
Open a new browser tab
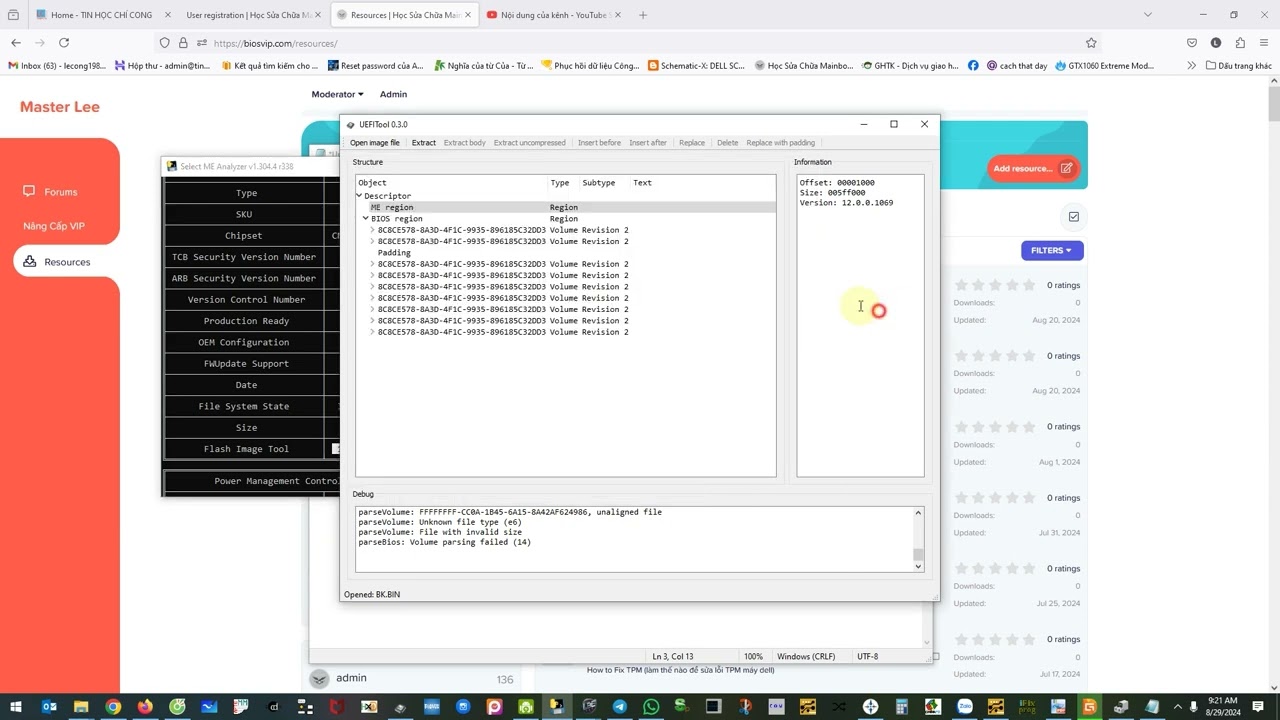642,15
